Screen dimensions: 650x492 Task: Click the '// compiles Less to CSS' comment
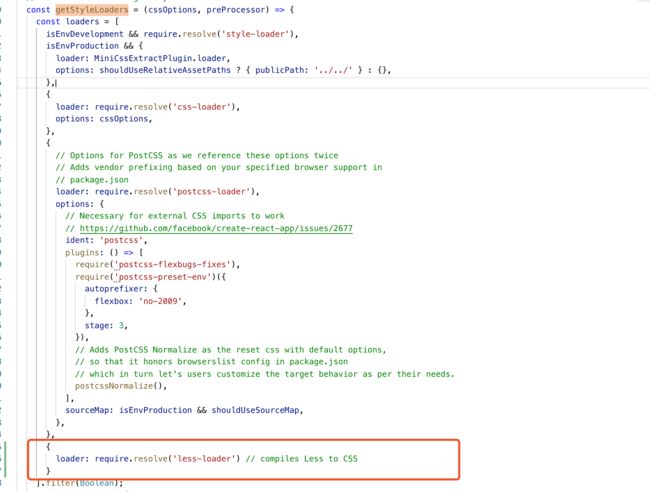click(301, 459)
